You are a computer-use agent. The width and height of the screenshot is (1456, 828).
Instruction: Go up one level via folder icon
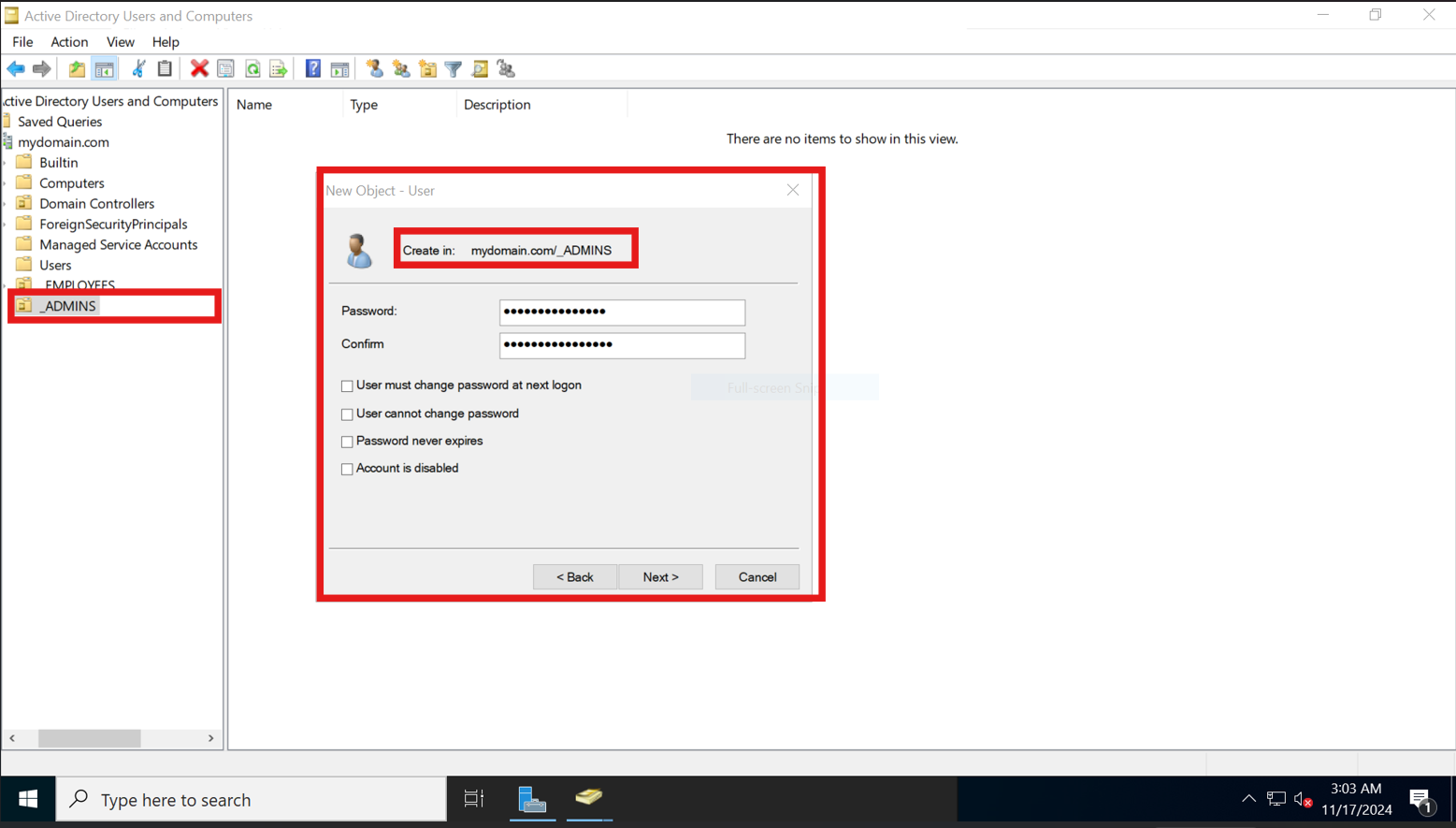click(x=77, y=69)
